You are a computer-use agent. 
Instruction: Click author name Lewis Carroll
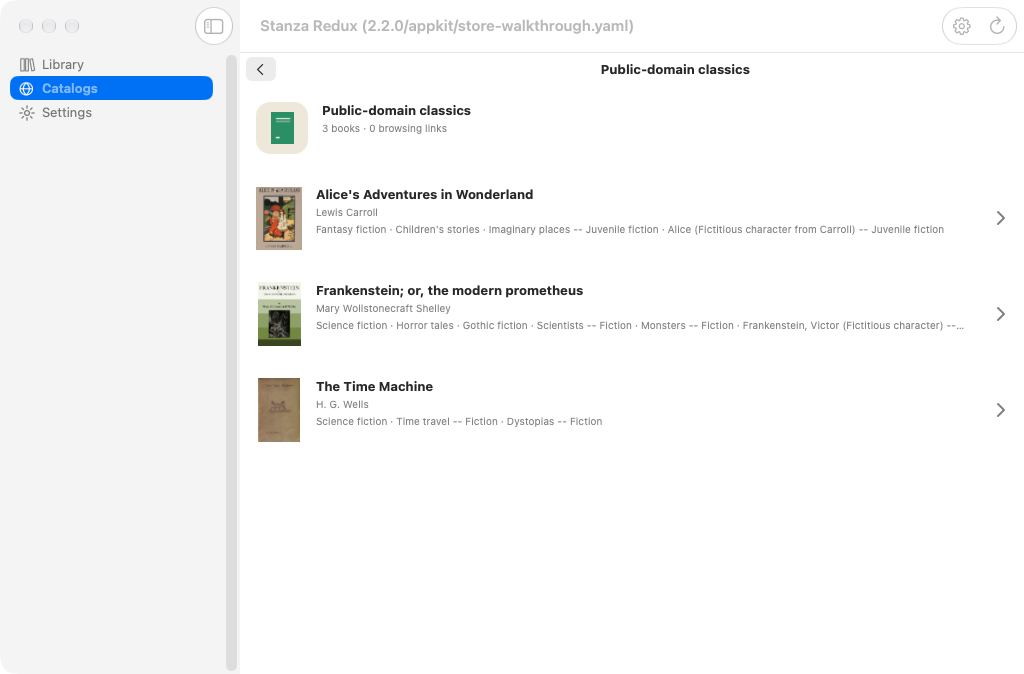coord(347,212)
